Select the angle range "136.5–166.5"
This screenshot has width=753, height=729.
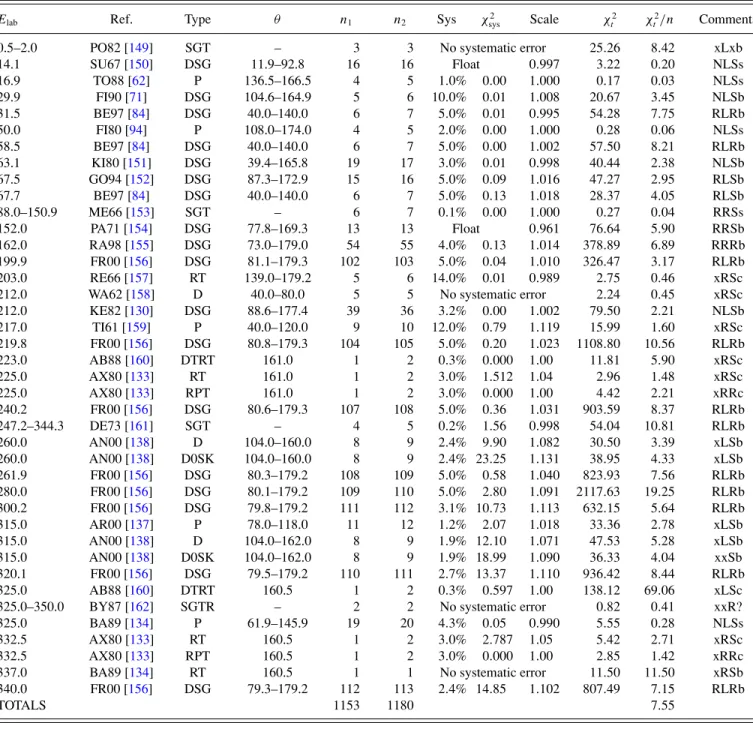[x=278, y=81]
